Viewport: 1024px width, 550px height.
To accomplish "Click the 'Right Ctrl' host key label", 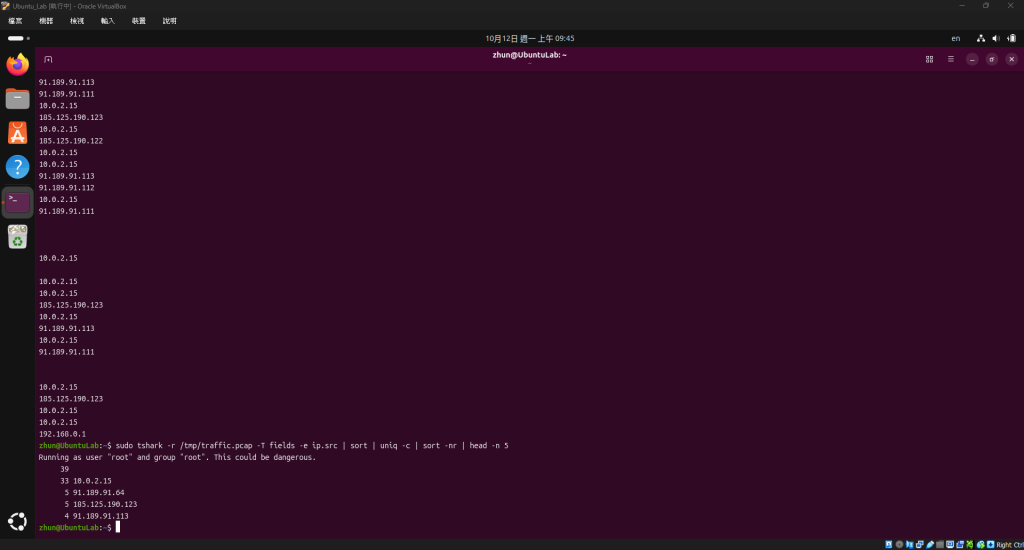I will [1010, 545].
